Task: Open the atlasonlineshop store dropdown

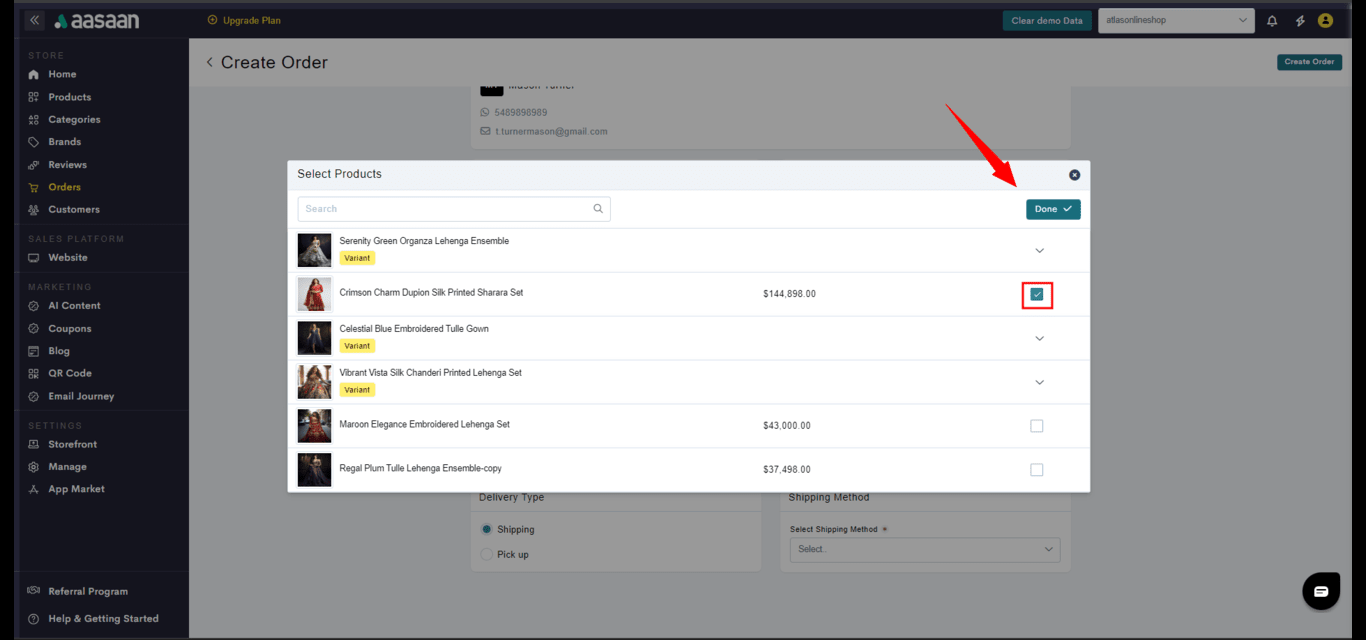Action: click(1176, 20)
